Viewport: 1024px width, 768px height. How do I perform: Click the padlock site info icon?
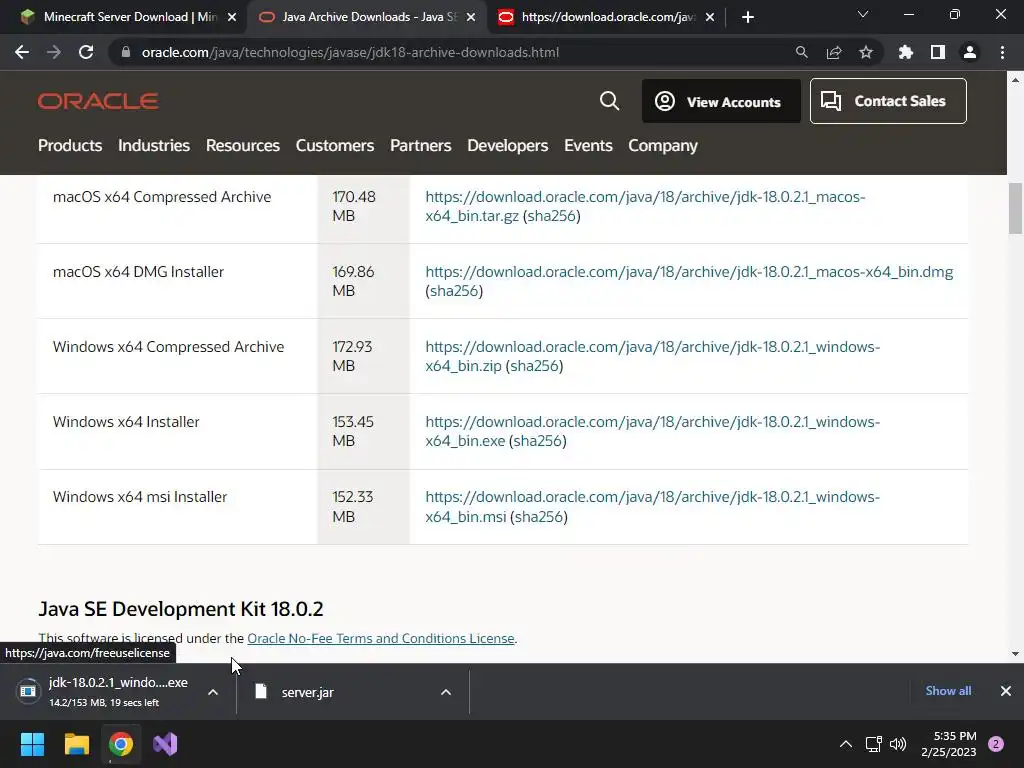tap(126, 52)
